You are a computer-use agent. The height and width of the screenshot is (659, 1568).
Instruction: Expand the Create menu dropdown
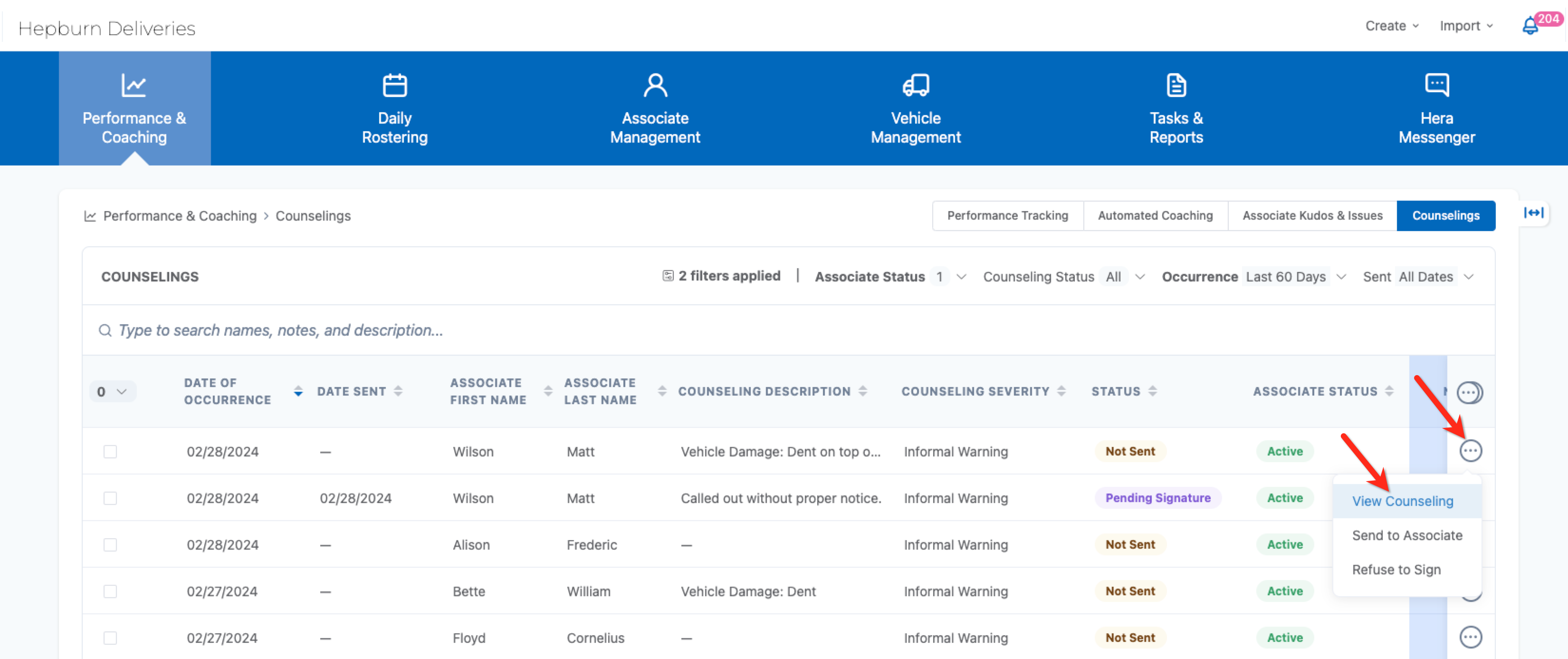[1391, 26]
